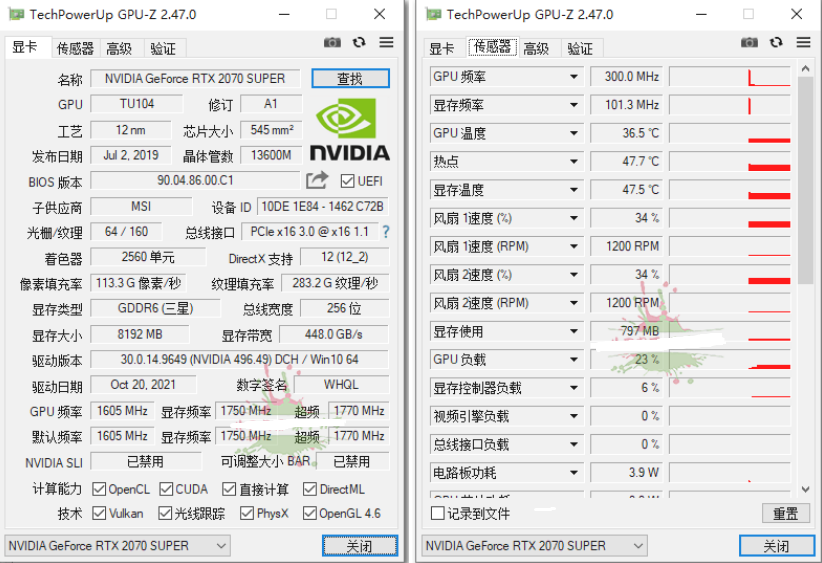Click the refresh icon in sensor window
Screen dimensions: 822x563
click(x=776, y=42)
